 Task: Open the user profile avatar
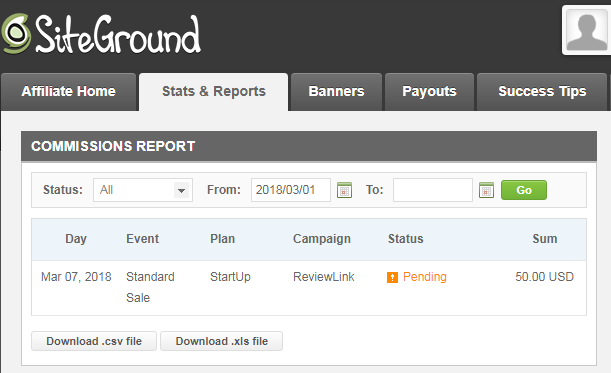(586, 30)
